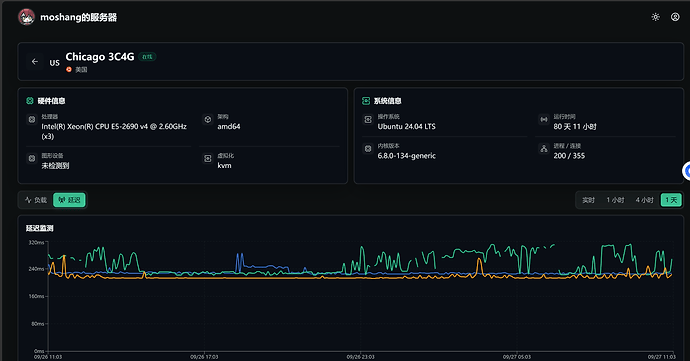Click the 未检测到 graphics value
690x361 pixels.
point(55,166)
